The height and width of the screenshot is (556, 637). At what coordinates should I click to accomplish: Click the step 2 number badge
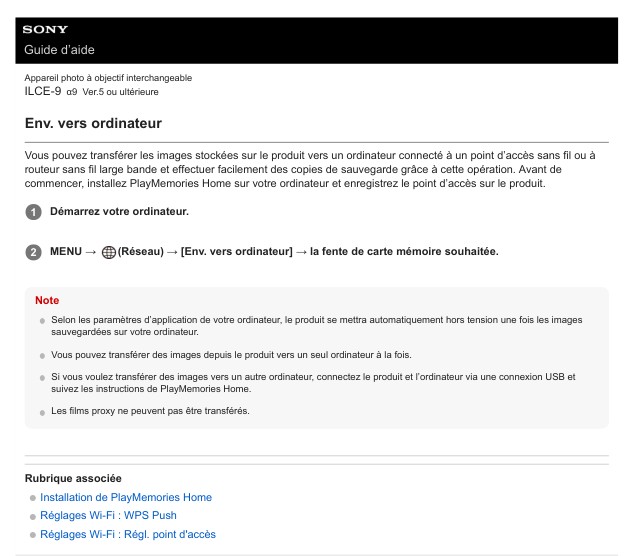pos(33,252)
